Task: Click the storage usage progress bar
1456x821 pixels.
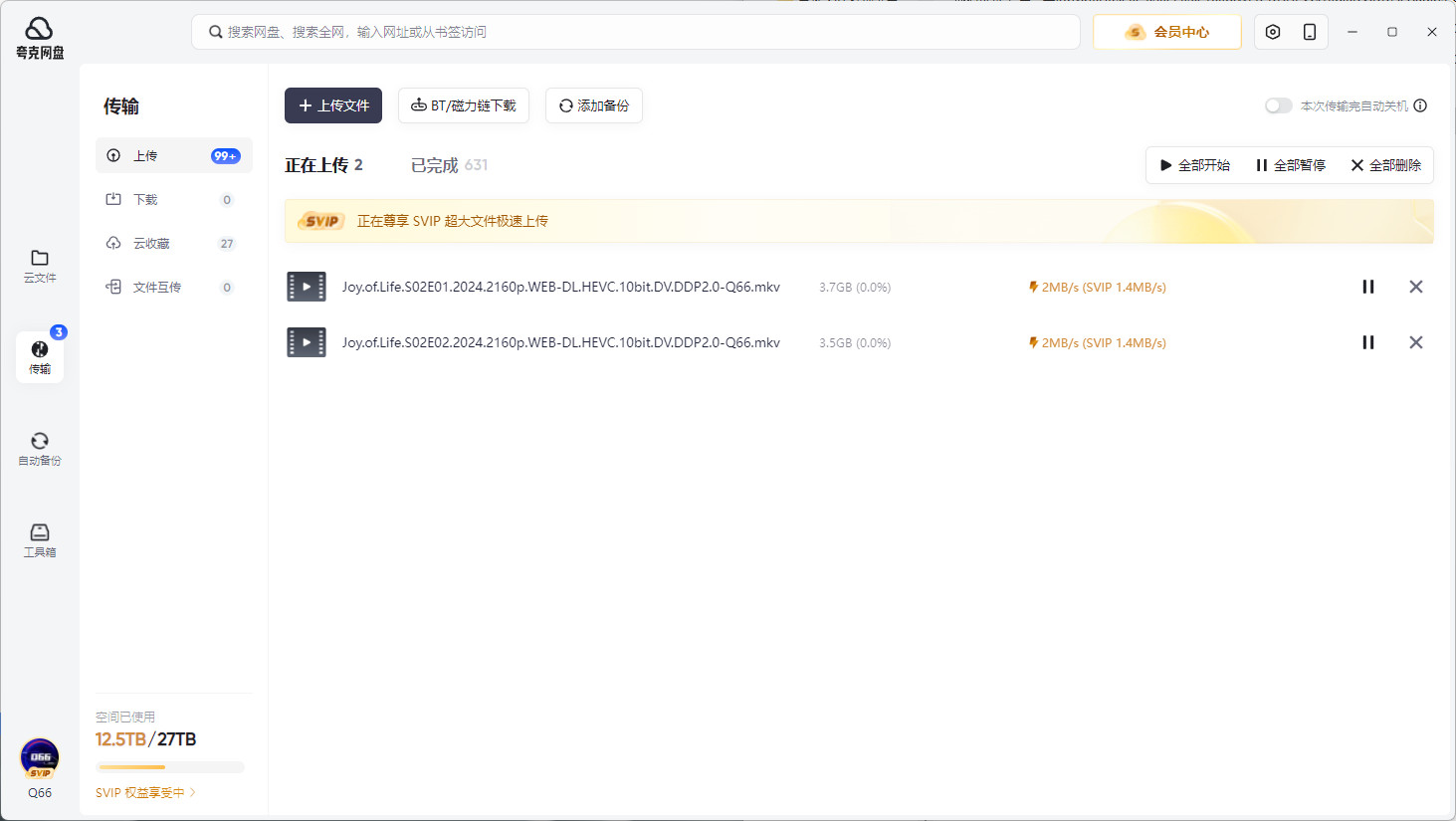Action: (170, 767)
